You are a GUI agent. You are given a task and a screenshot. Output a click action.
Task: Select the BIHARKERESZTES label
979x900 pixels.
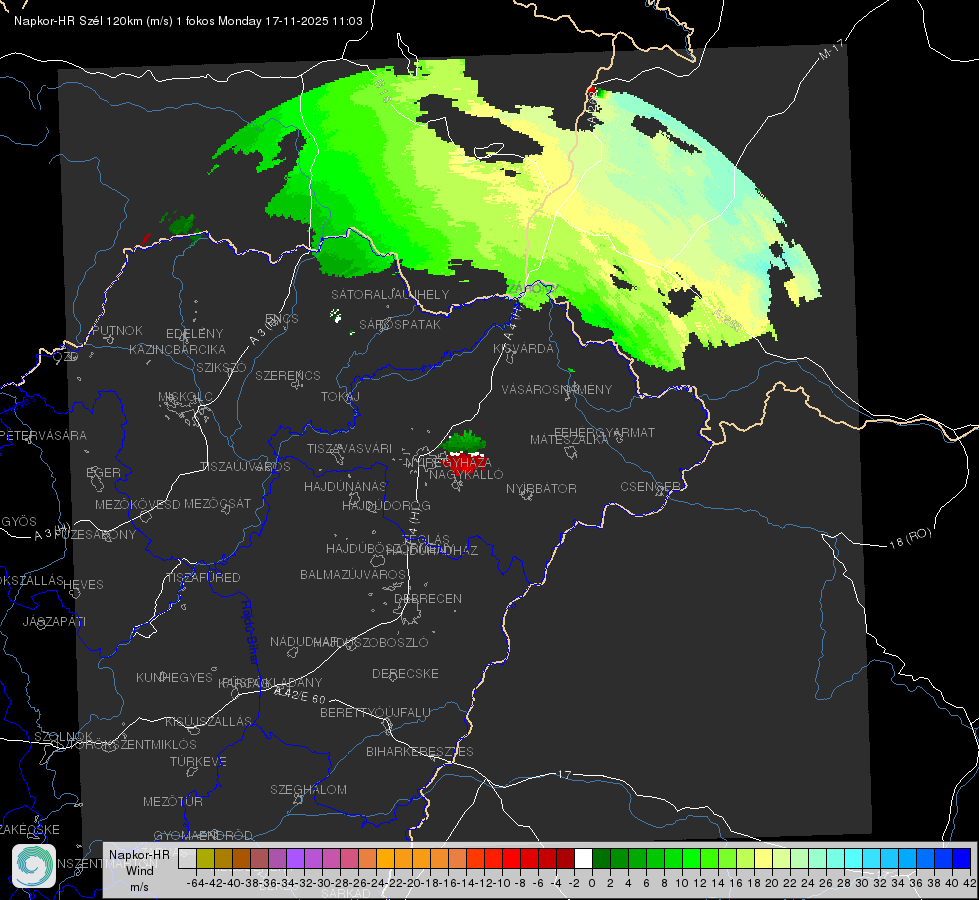[420, 751]
